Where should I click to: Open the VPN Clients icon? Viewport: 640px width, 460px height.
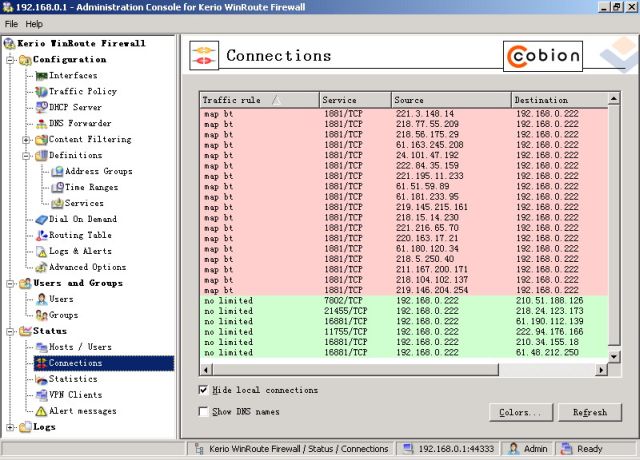[41, 395]
